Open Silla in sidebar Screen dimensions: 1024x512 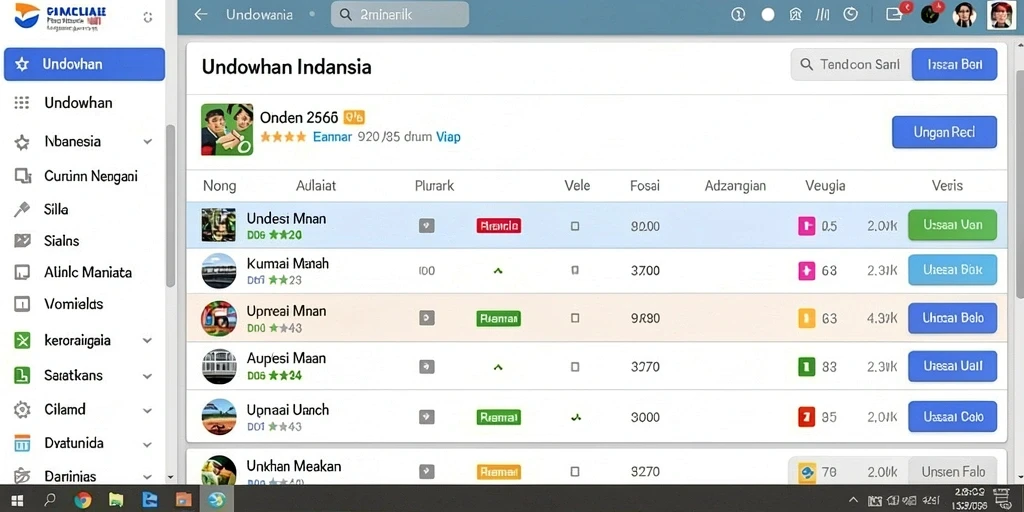coord(56,210)
